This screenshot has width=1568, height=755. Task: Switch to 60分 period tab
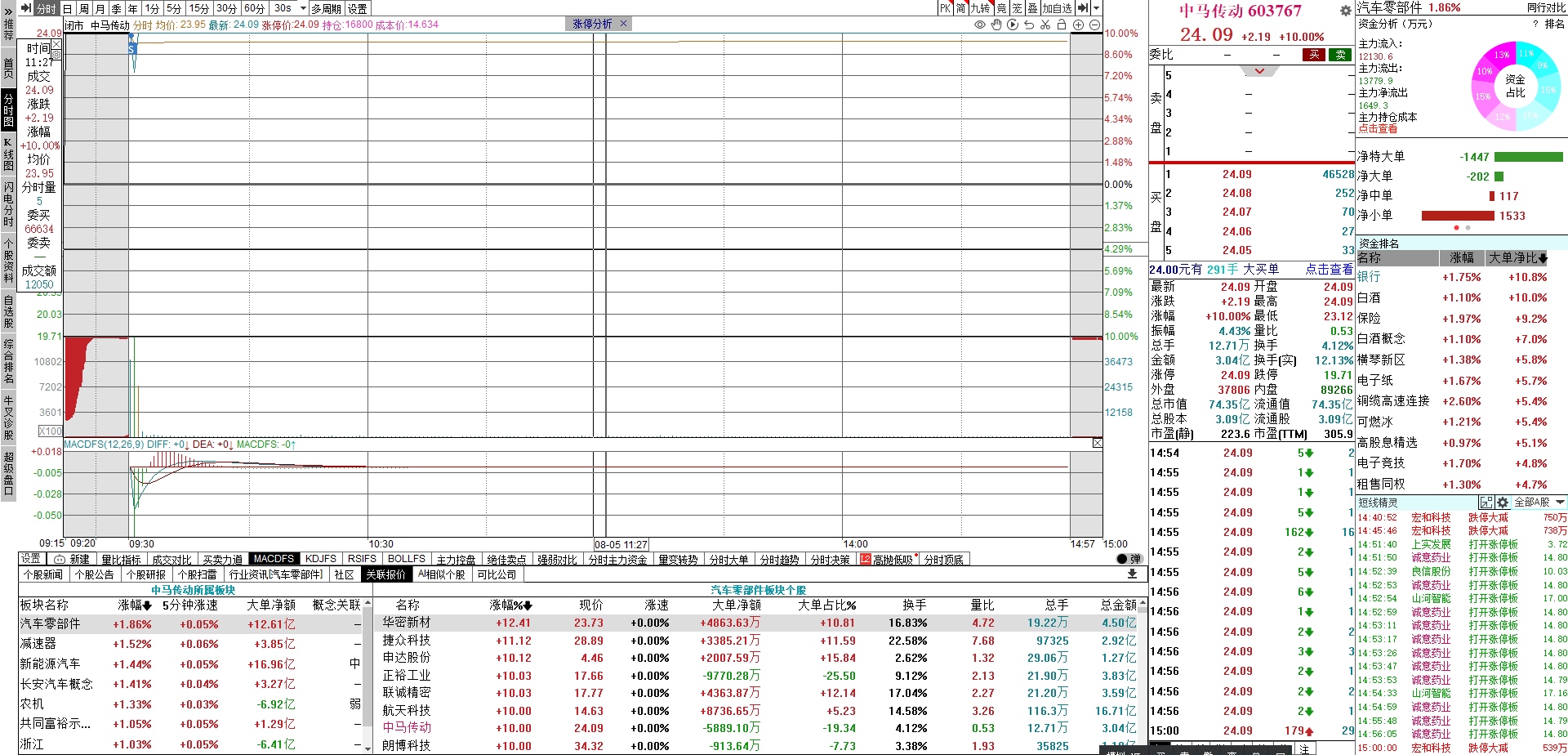click(254, 8)
